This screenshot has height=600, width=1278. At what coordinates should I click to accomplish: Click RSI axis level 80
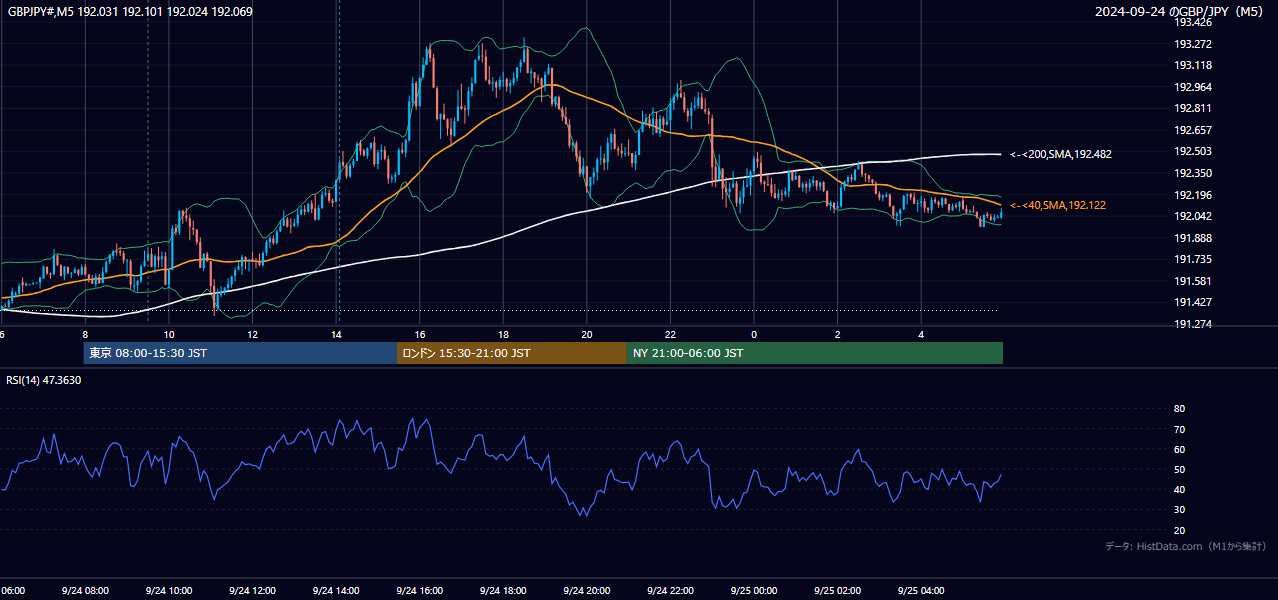[x=1179, y=409]
